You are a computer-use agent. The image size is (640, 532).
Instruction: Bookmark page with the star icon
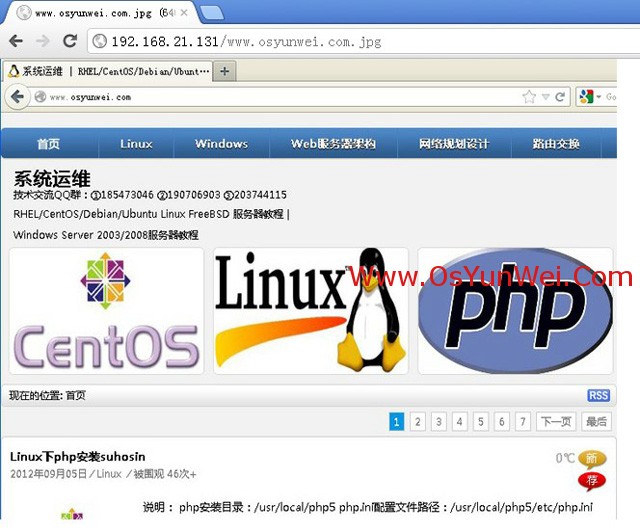point(529,97)
